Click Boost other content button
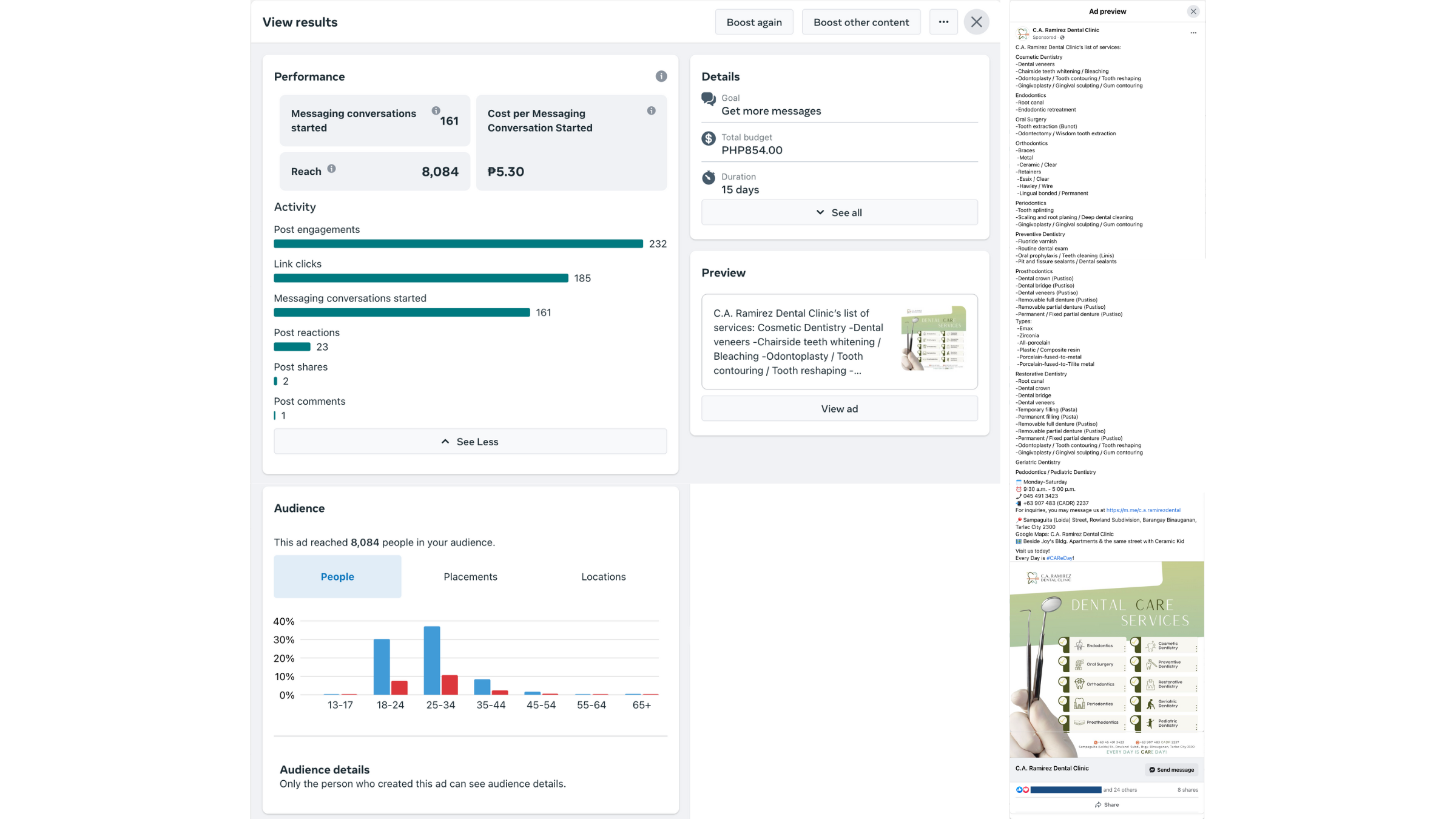Viewport: 1456px width, 819px height. click(861, 22)
